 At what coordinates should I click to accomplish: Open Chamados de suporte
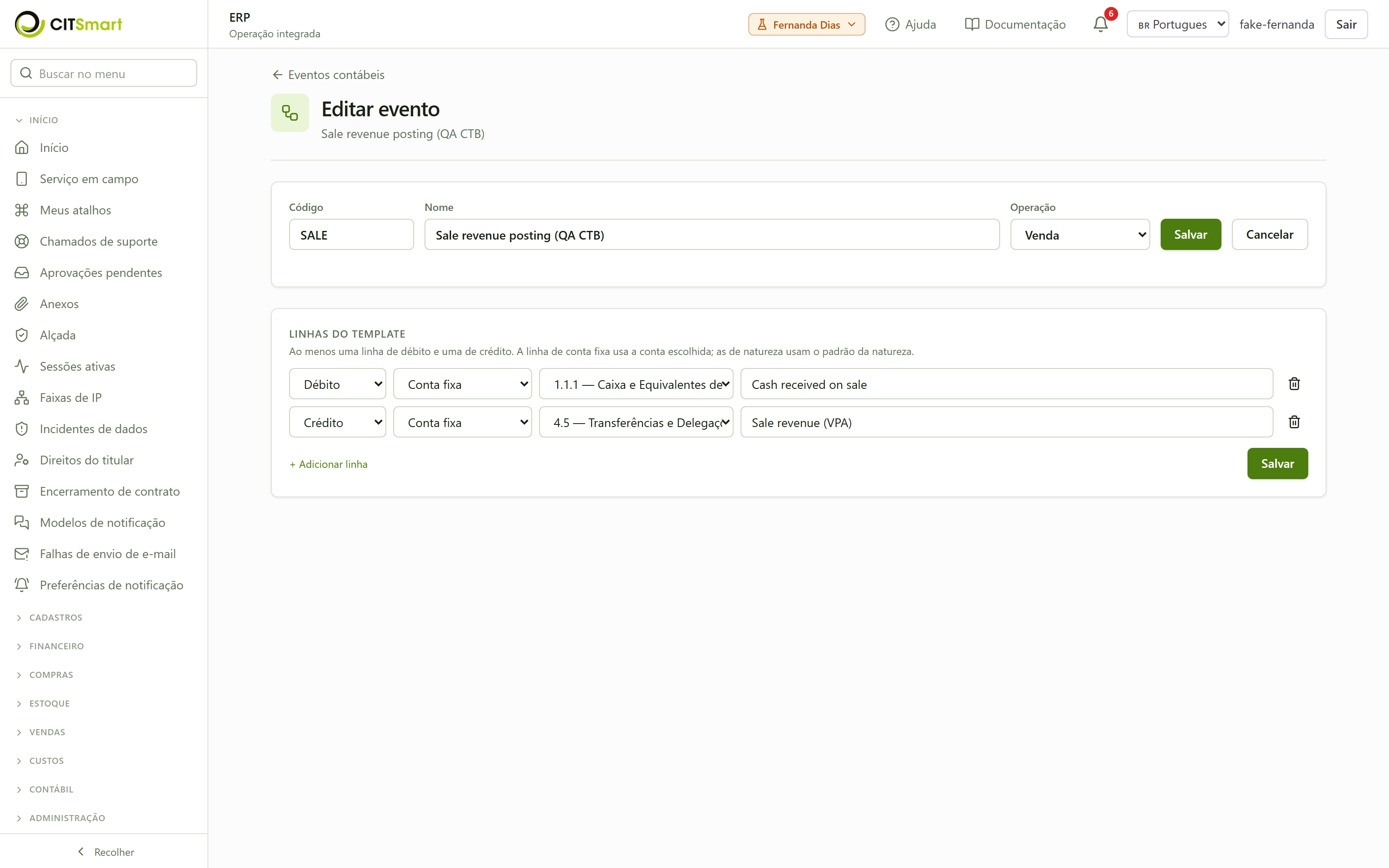click(99, 242)
